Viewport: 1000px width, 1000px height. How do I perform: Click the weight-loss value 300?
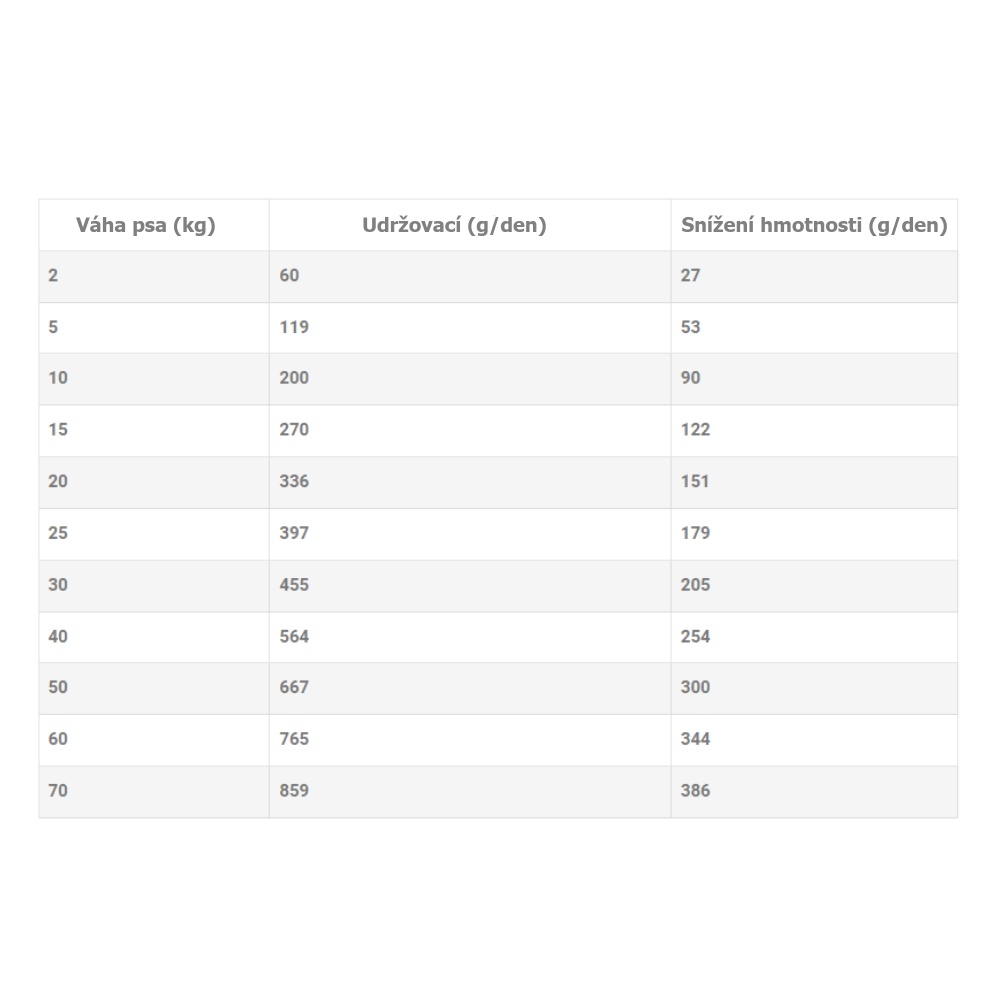tap(695, 687)
